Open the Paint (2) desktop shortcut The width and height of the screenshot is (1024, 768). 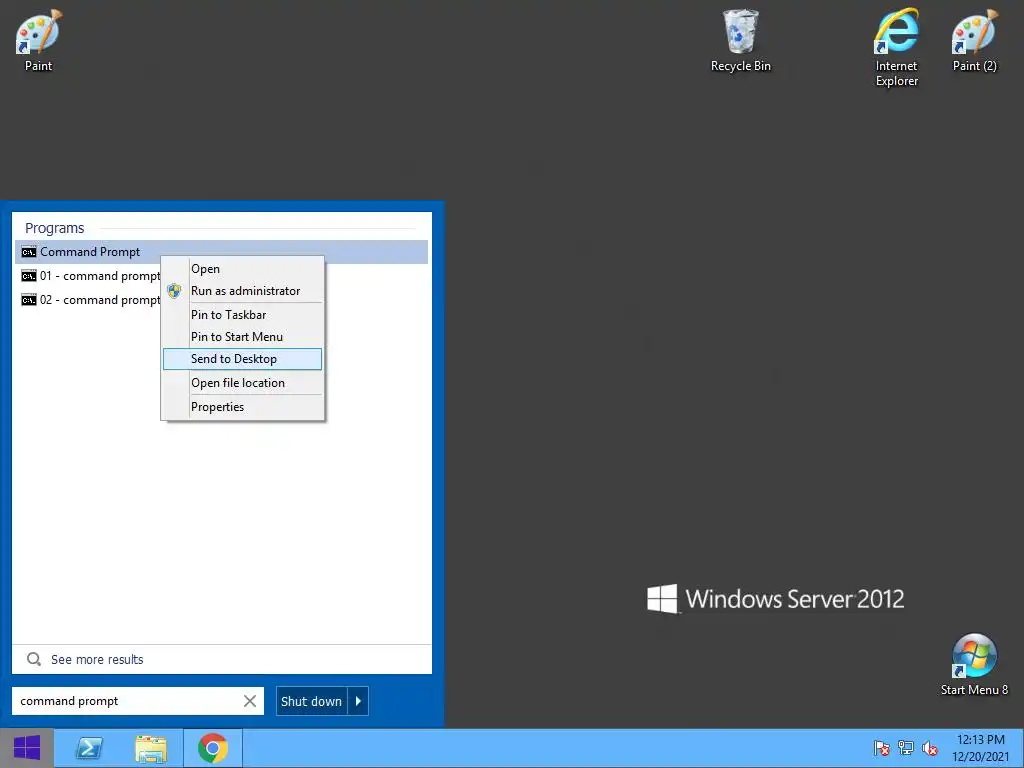pos(974,40)
